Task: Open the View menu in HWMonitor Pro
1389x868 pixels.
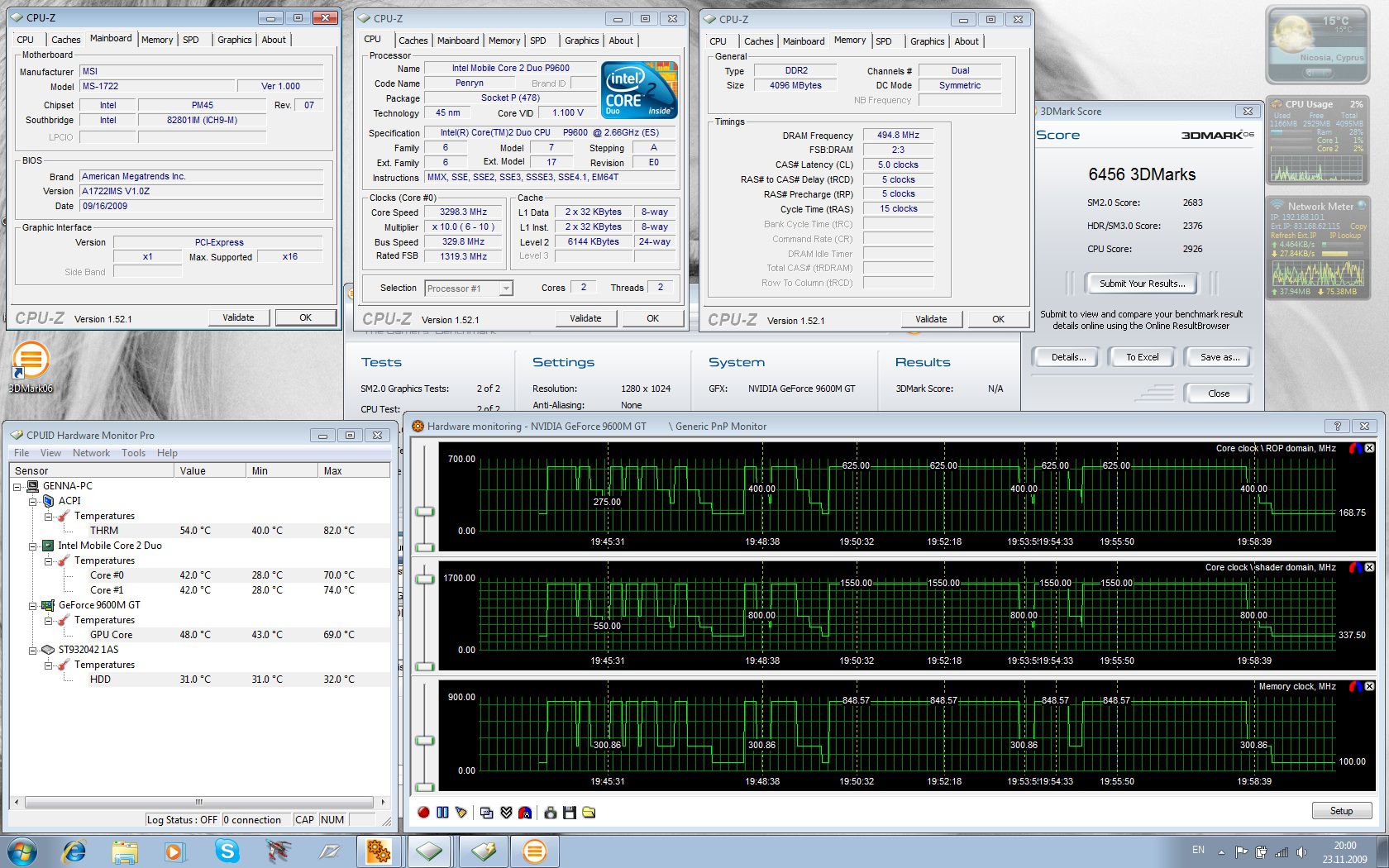Action: pos(50,453)
